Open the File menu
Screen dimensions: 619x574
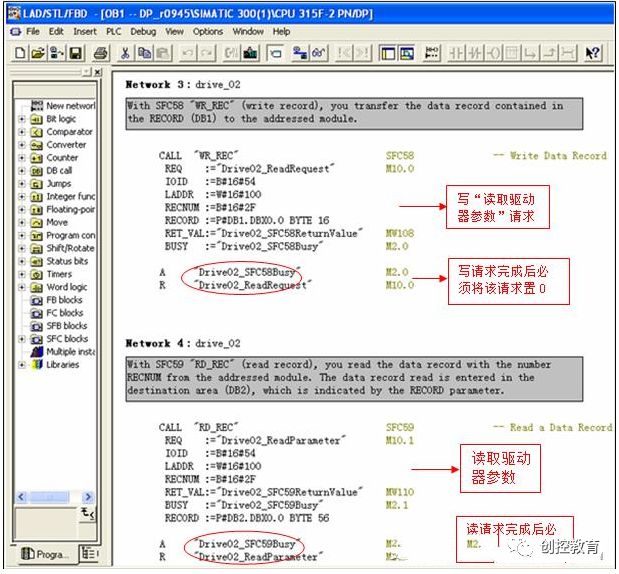pyautogui.click(x=33, y=32)
